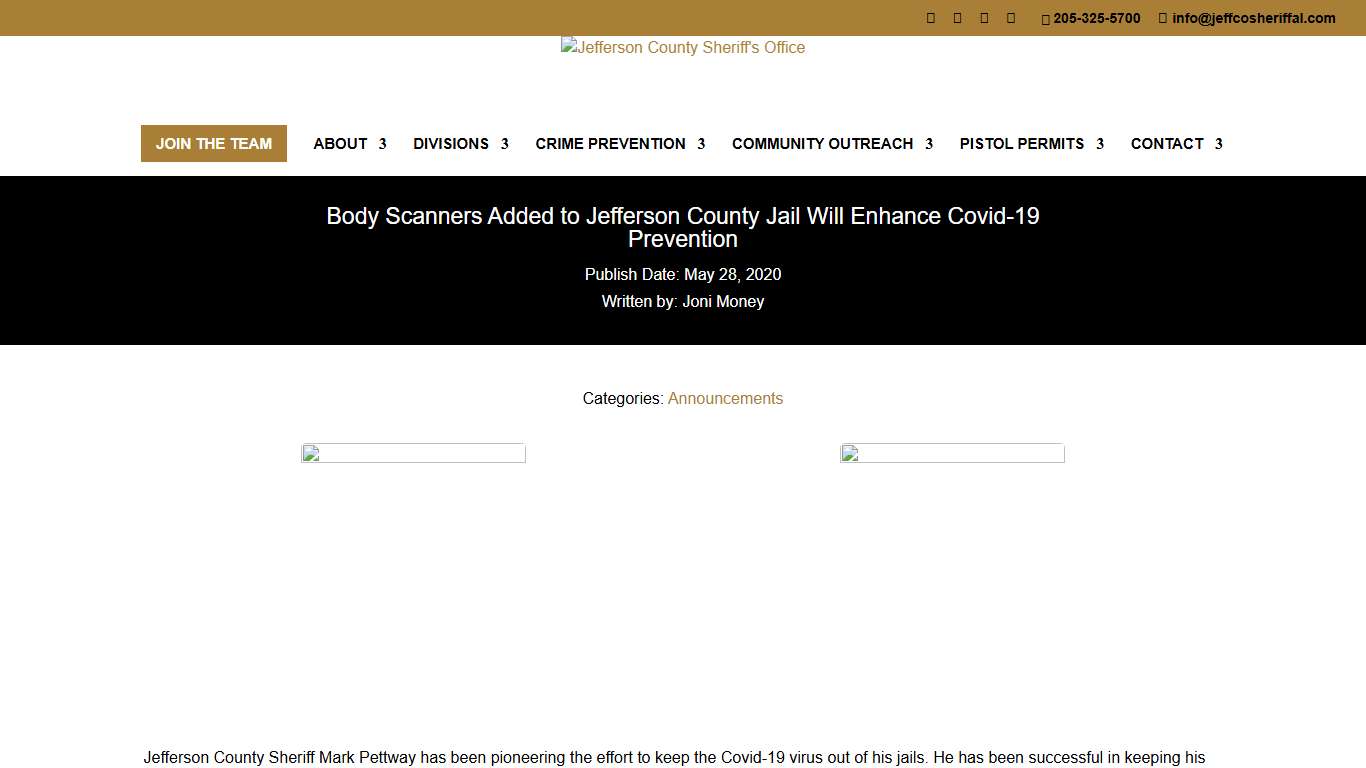Click the phone icon beside 205-325-5700
The width and height of the screenshot is (1366, 768).
[x=1046, y=19]
